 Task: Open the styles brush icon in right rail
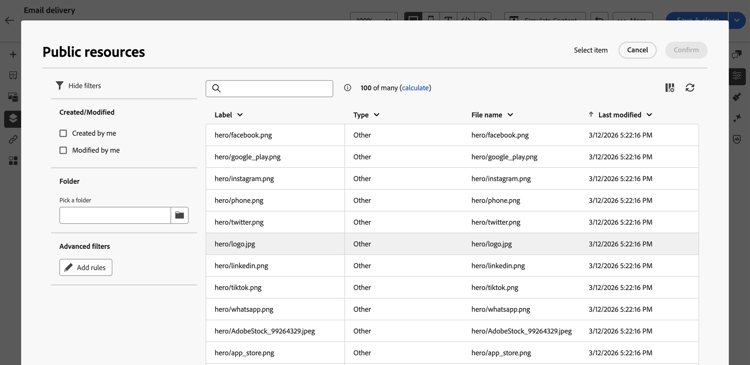click(737, 97)
